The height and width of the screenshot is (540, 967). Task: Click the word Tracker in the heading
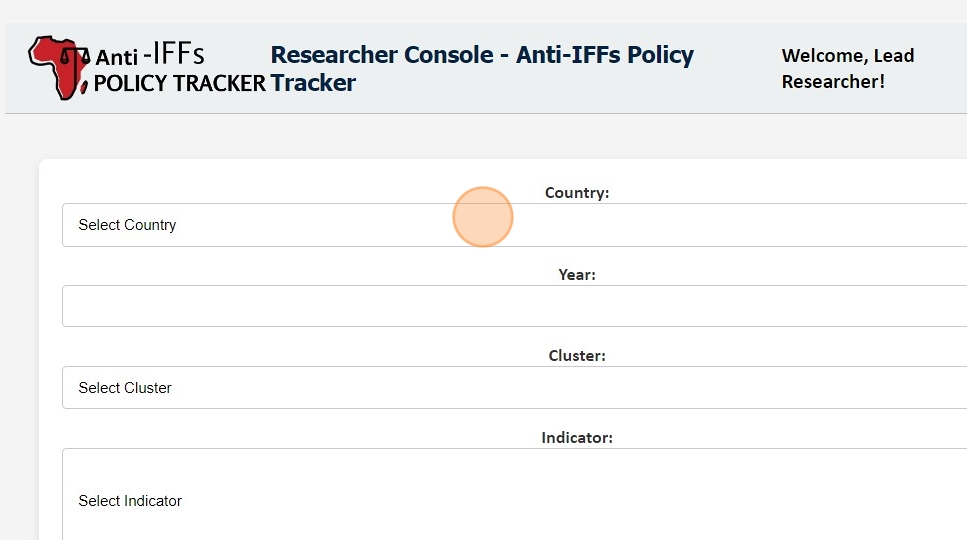[313, 83]
